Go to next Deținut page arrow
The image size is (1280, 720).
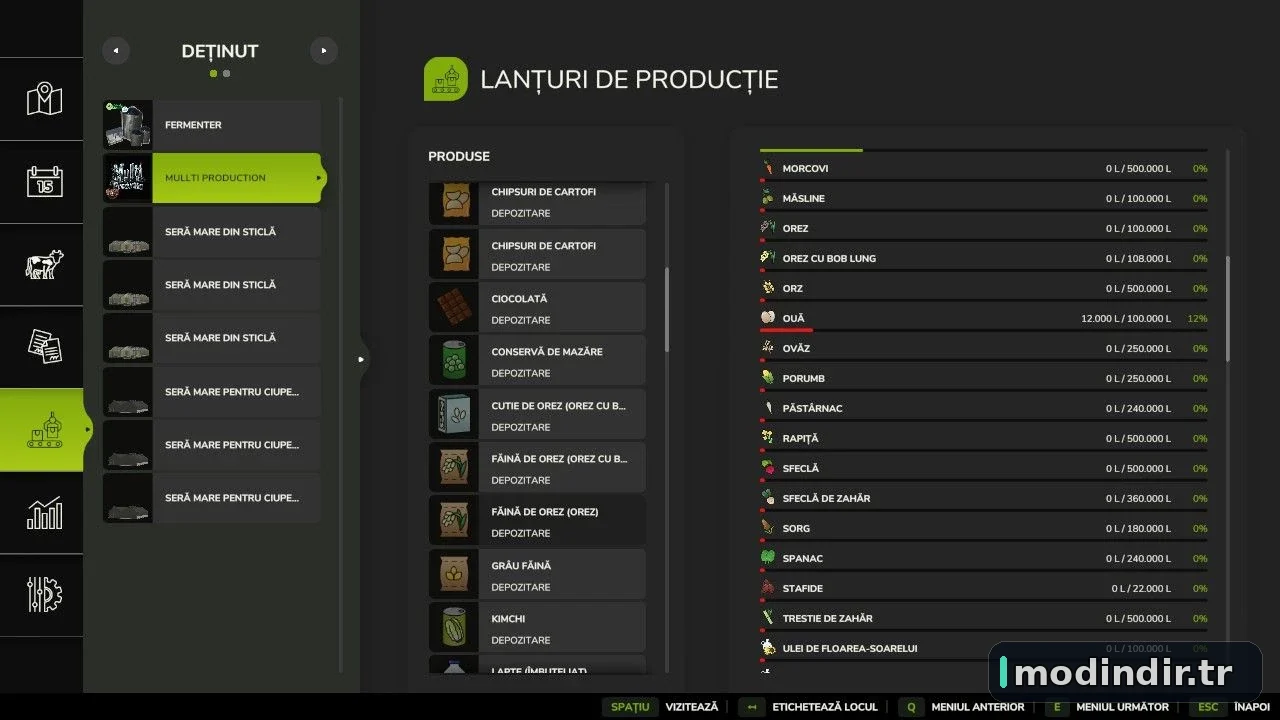324,50
